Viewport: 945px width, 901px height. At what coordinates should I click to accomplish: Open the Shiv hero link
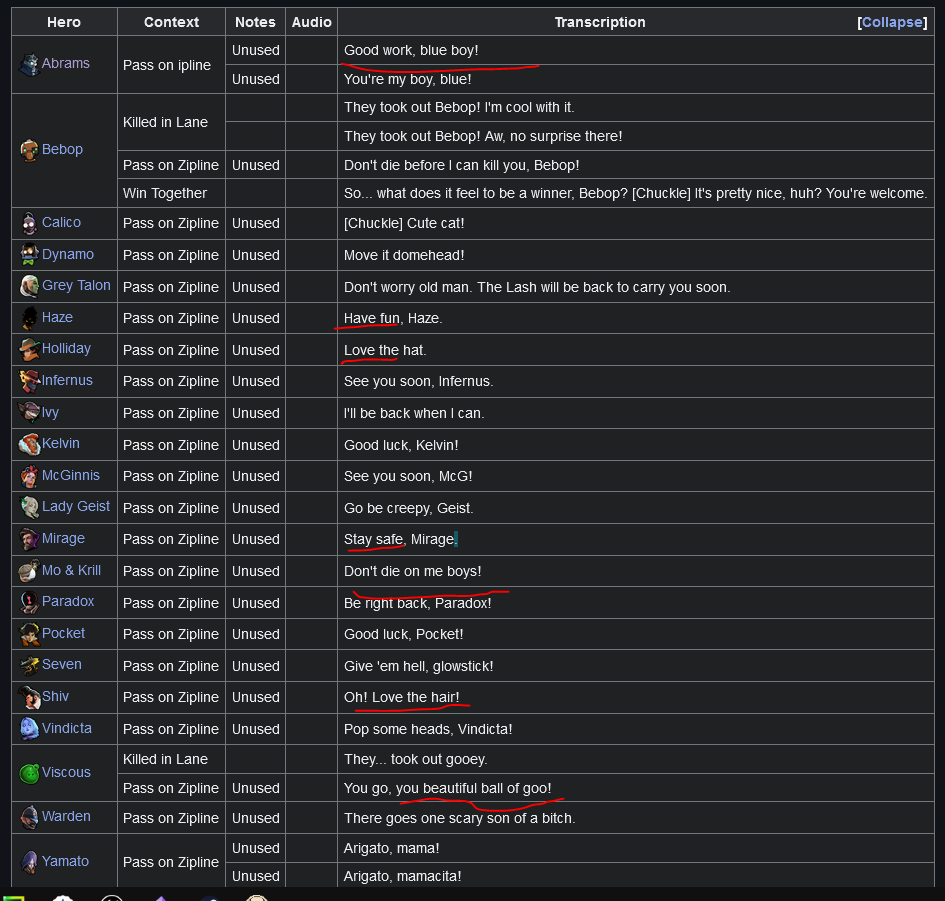click(55, 696)
